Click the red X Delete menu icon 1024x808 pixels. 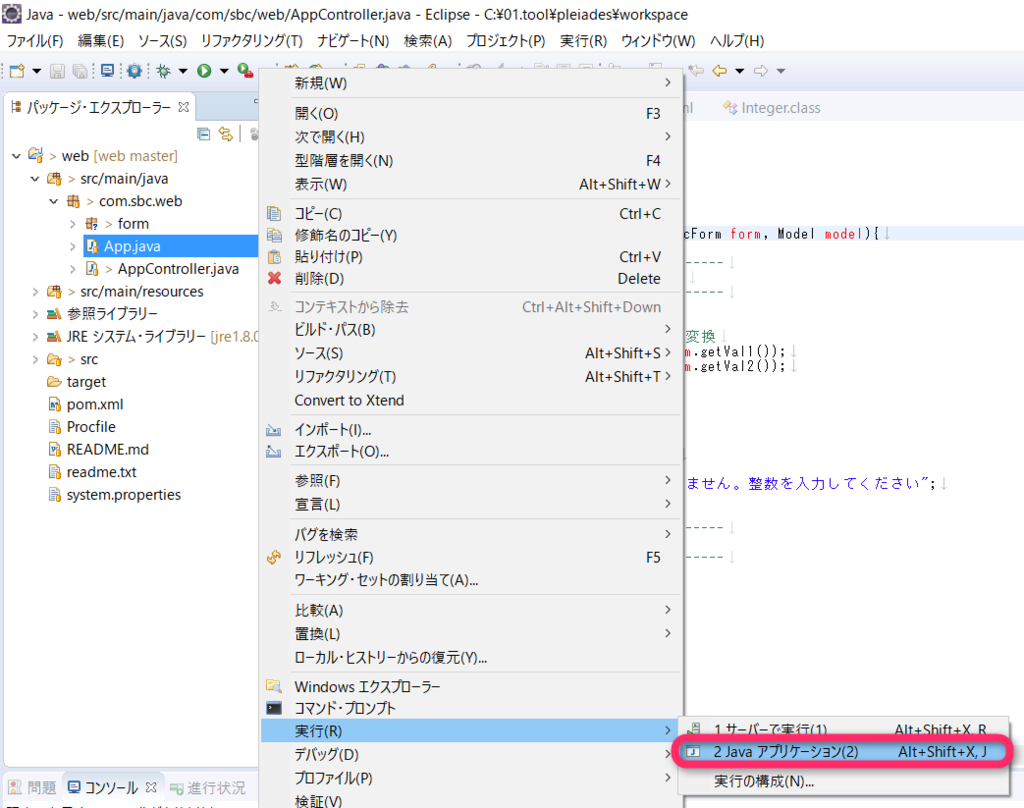click(x=274, y=278)
